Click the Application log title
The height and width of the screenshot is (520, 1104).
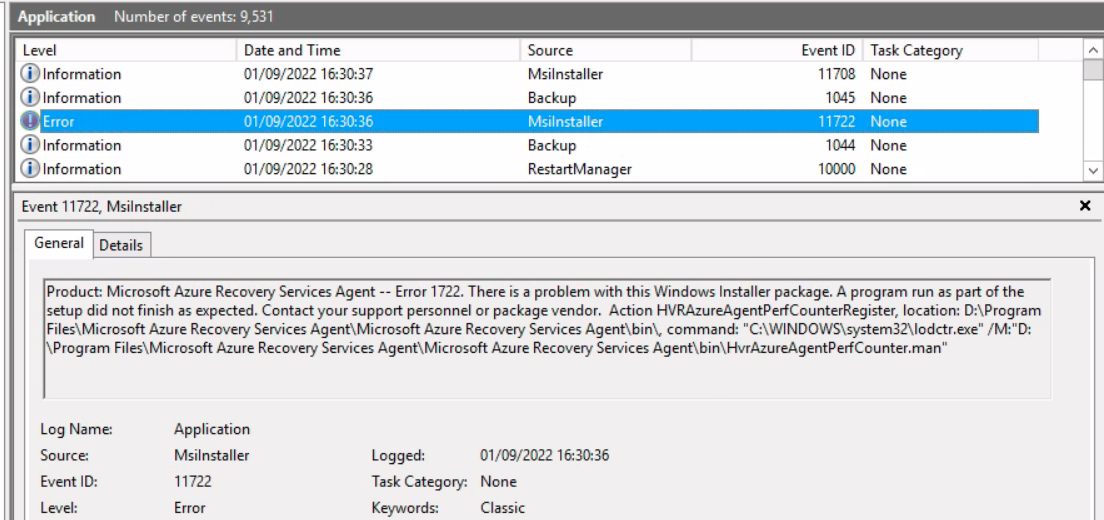click(57, 17)
